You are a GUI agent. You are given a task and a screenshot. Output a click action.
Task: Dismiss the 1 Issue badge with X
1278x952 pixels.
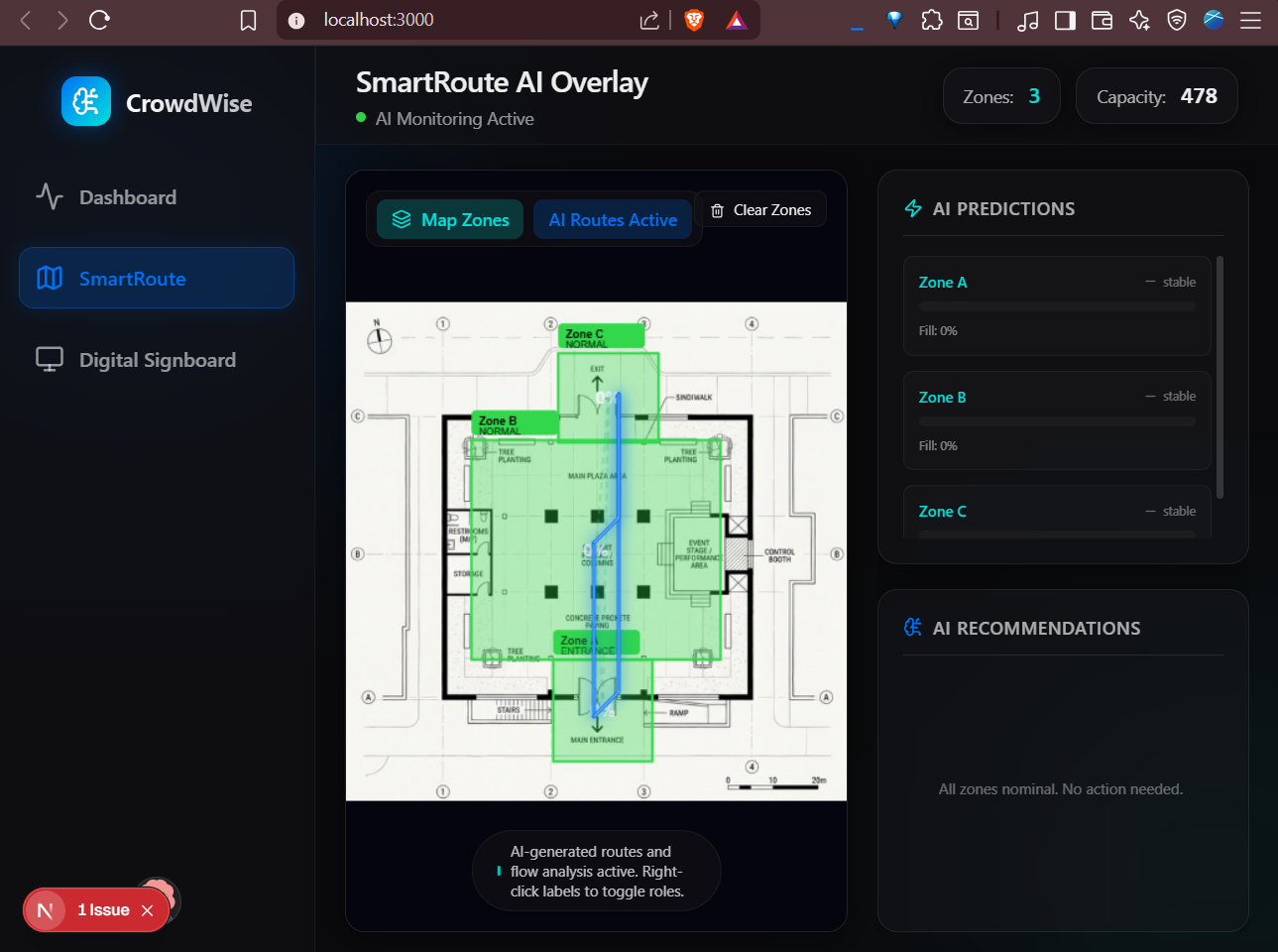pyautogui.click(x=147, y=910)
